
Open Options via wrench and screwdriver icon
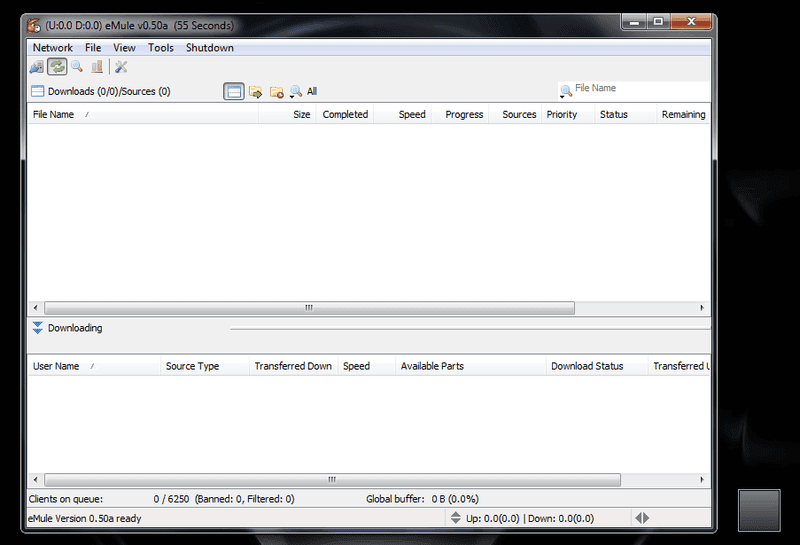pyautogui.click(x=121, y=67)
